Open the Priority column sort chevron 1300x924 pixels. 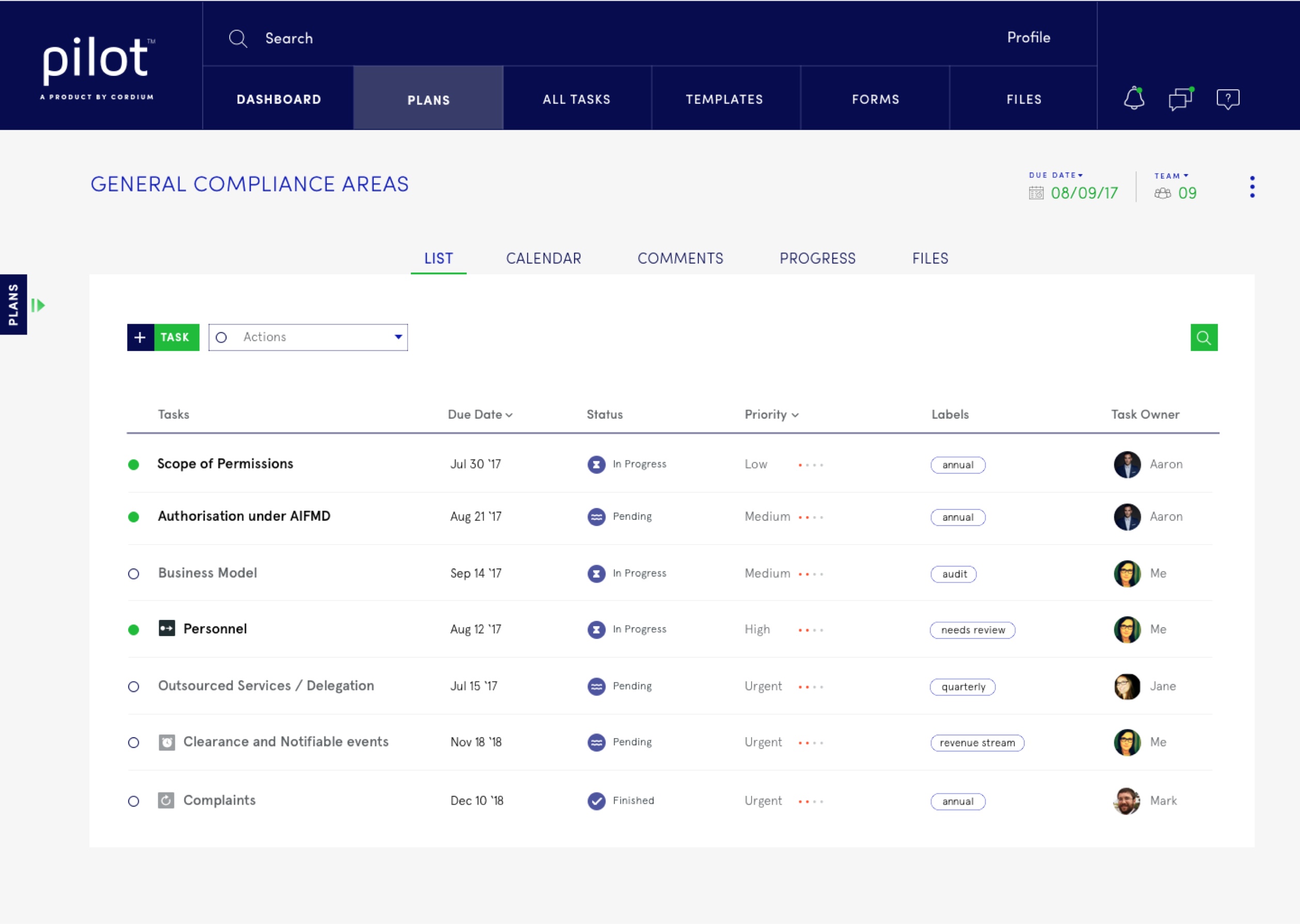tap(795, 416)
